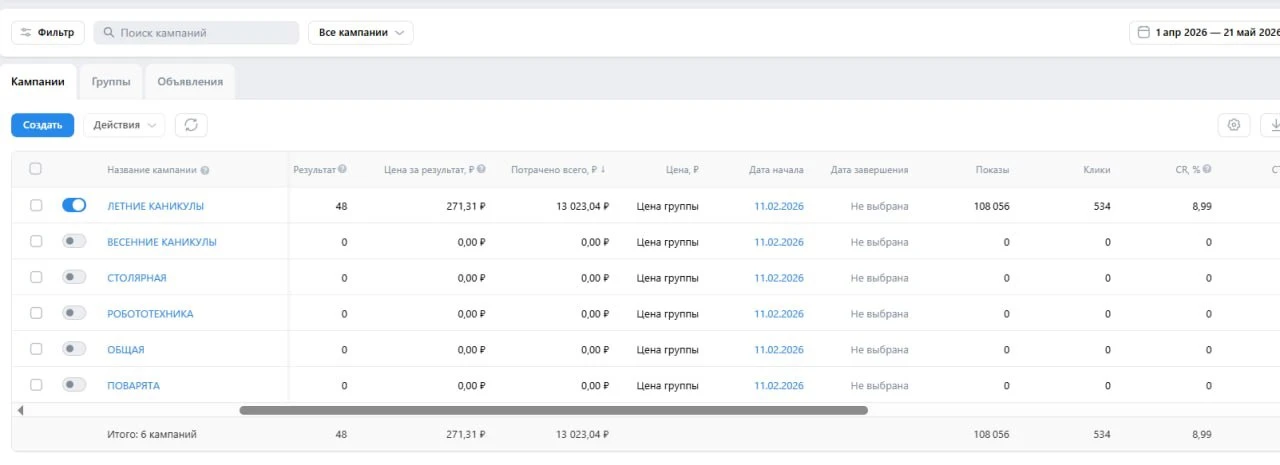Screen dimensions: 1280x465
Task: Check the ПОВАРЯТА row checkbox
Action: click(36, 385)
